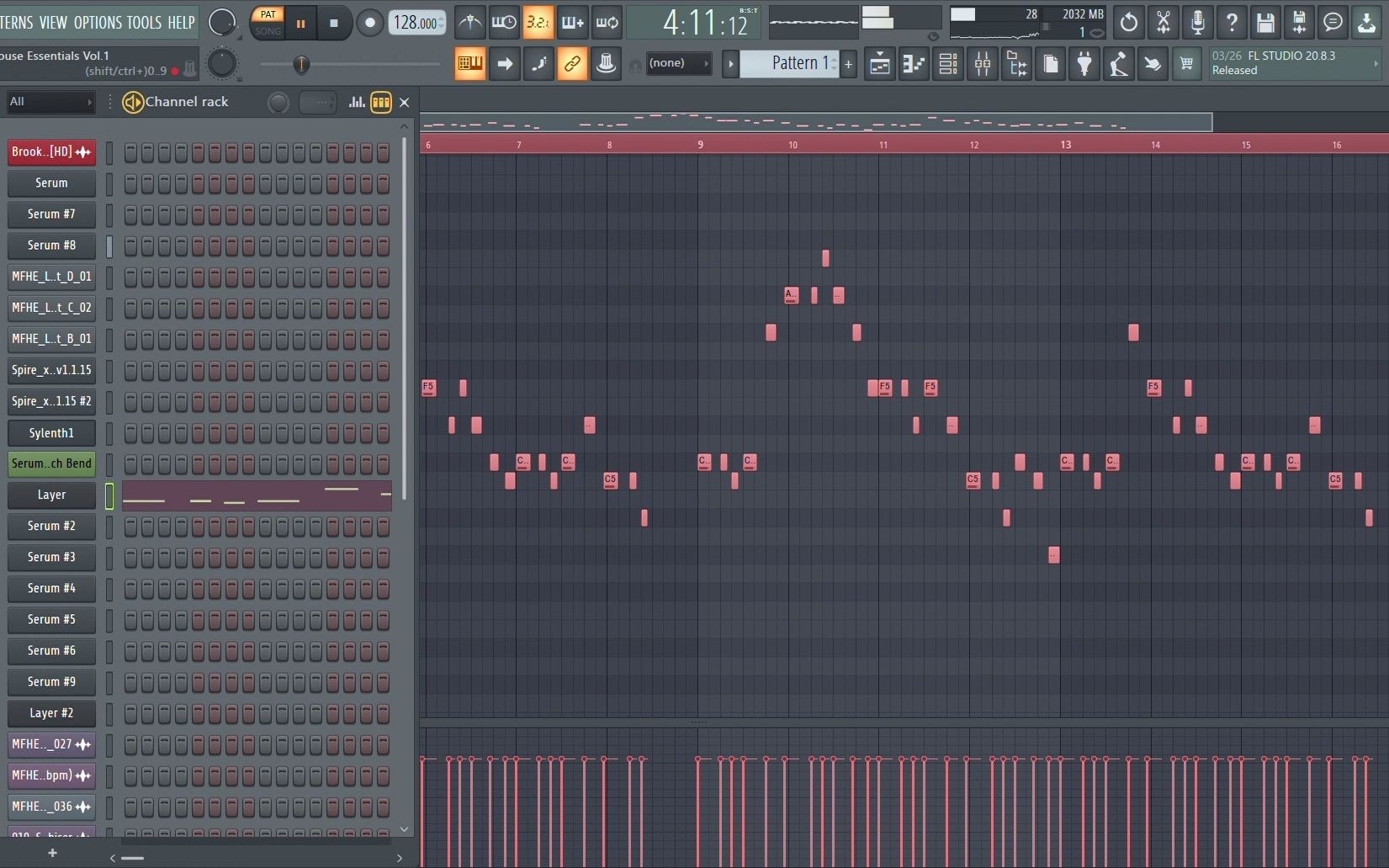Click Channel rack title menu icon
Viewport: 1389px width, 868px height.
click(x=133, y=103)
